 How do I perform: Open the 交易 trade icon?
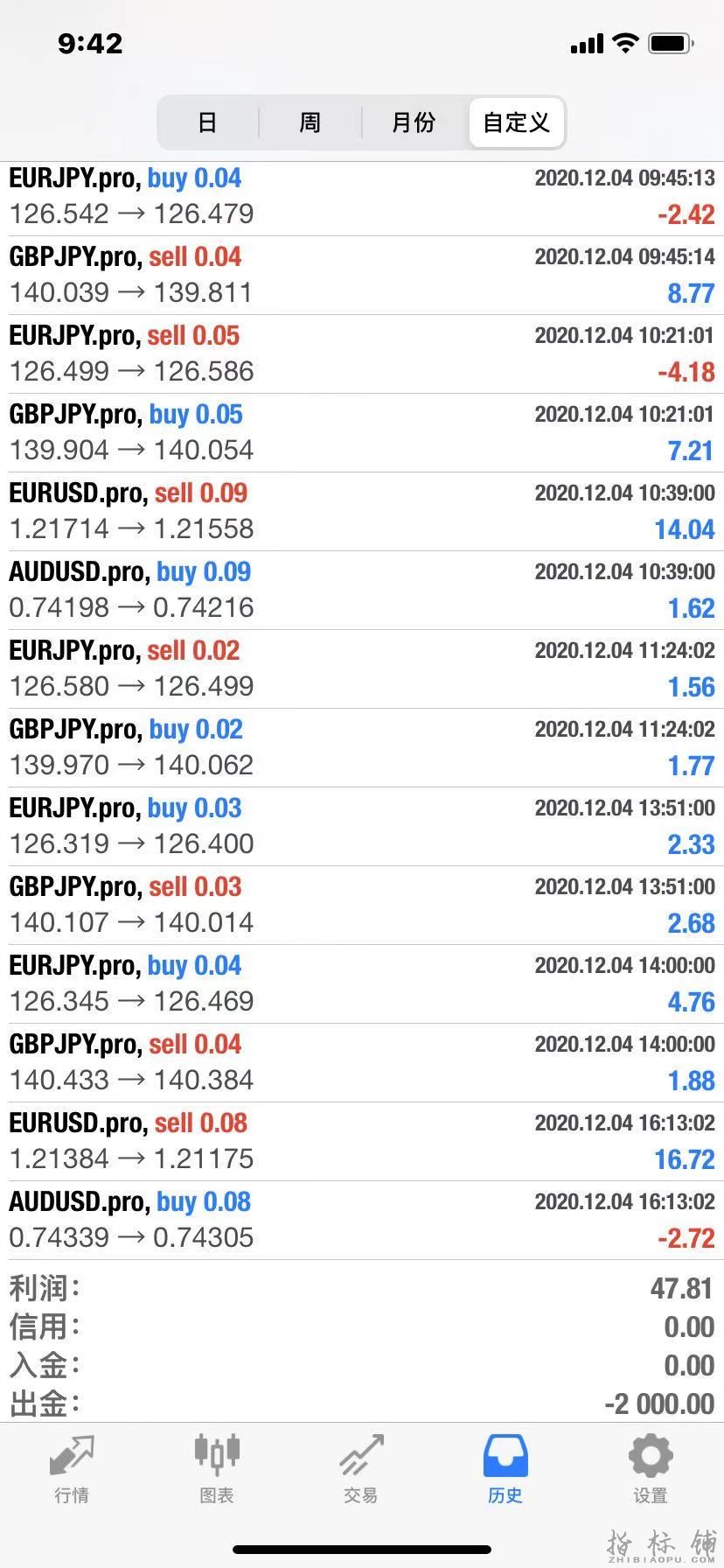tap(361, 1454)
